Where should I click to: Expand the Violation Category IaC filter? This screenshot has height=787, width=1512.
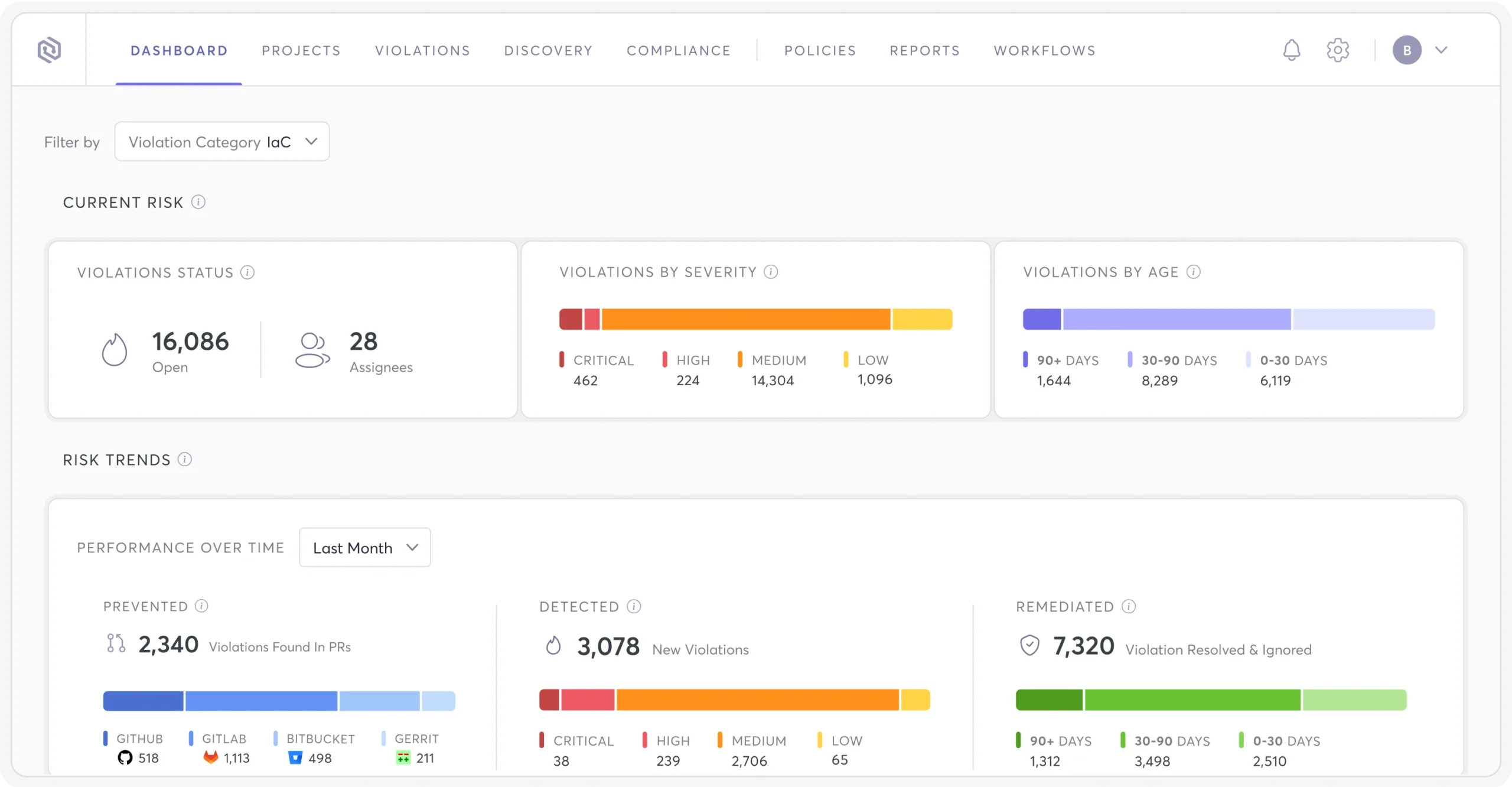222,142
